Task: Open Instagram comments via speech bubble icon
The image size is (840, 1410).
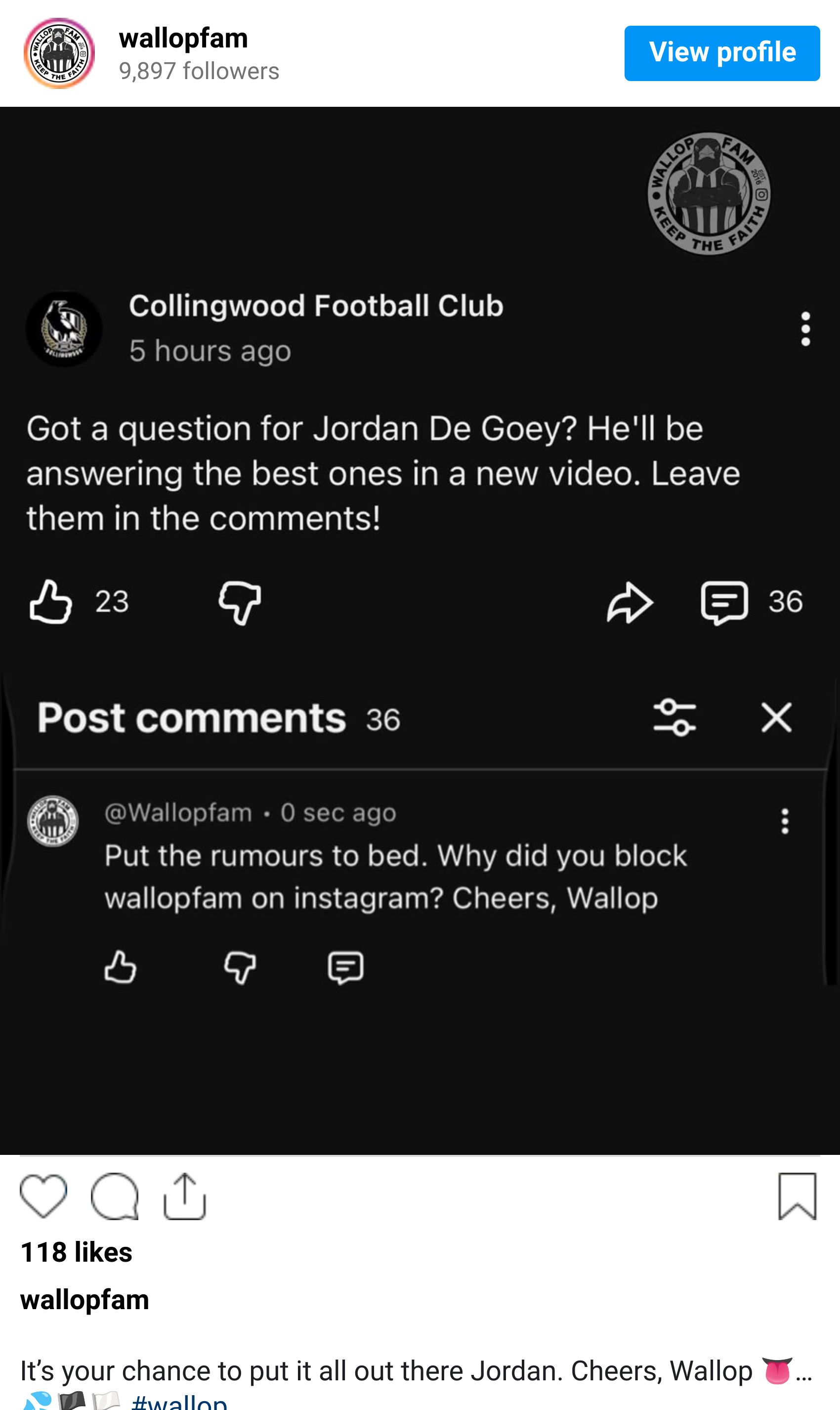Action: tap(114, 1196)
